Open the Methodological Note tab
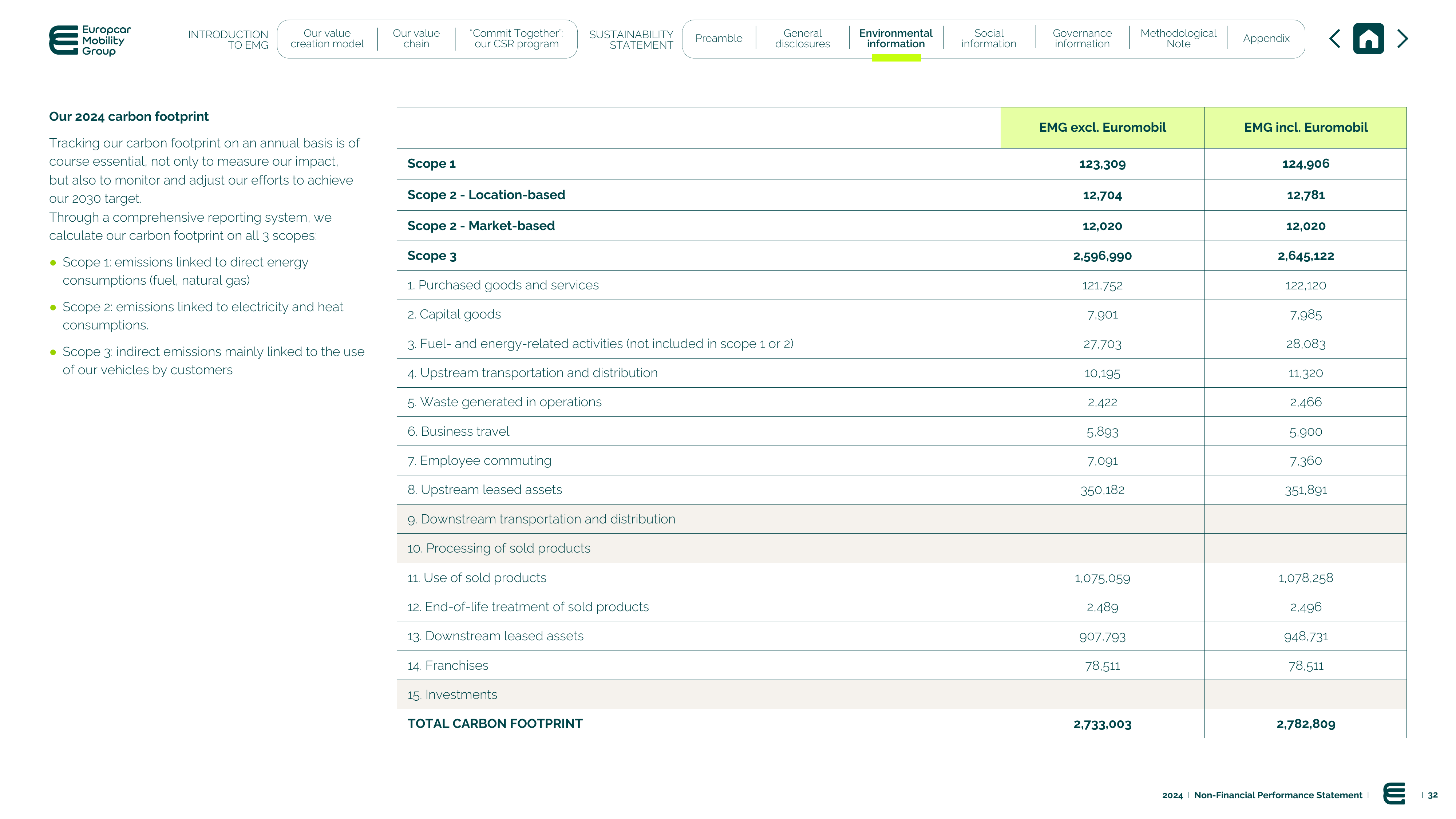Viewport: 1456px width, 819px height. tap(1178, 39)
